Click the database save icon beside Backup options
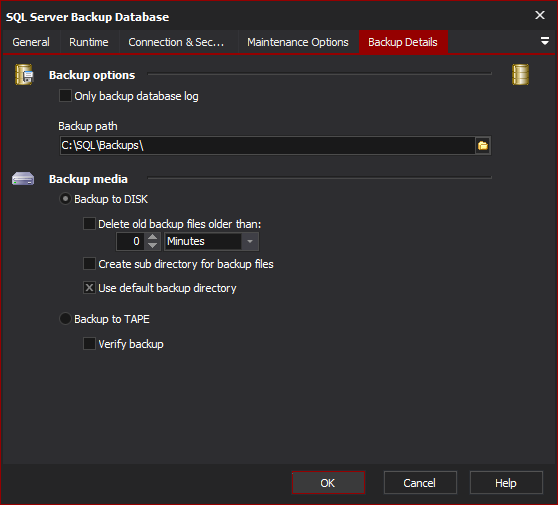Viewport: 558px width, 505px height. click(x=24, y=74)
